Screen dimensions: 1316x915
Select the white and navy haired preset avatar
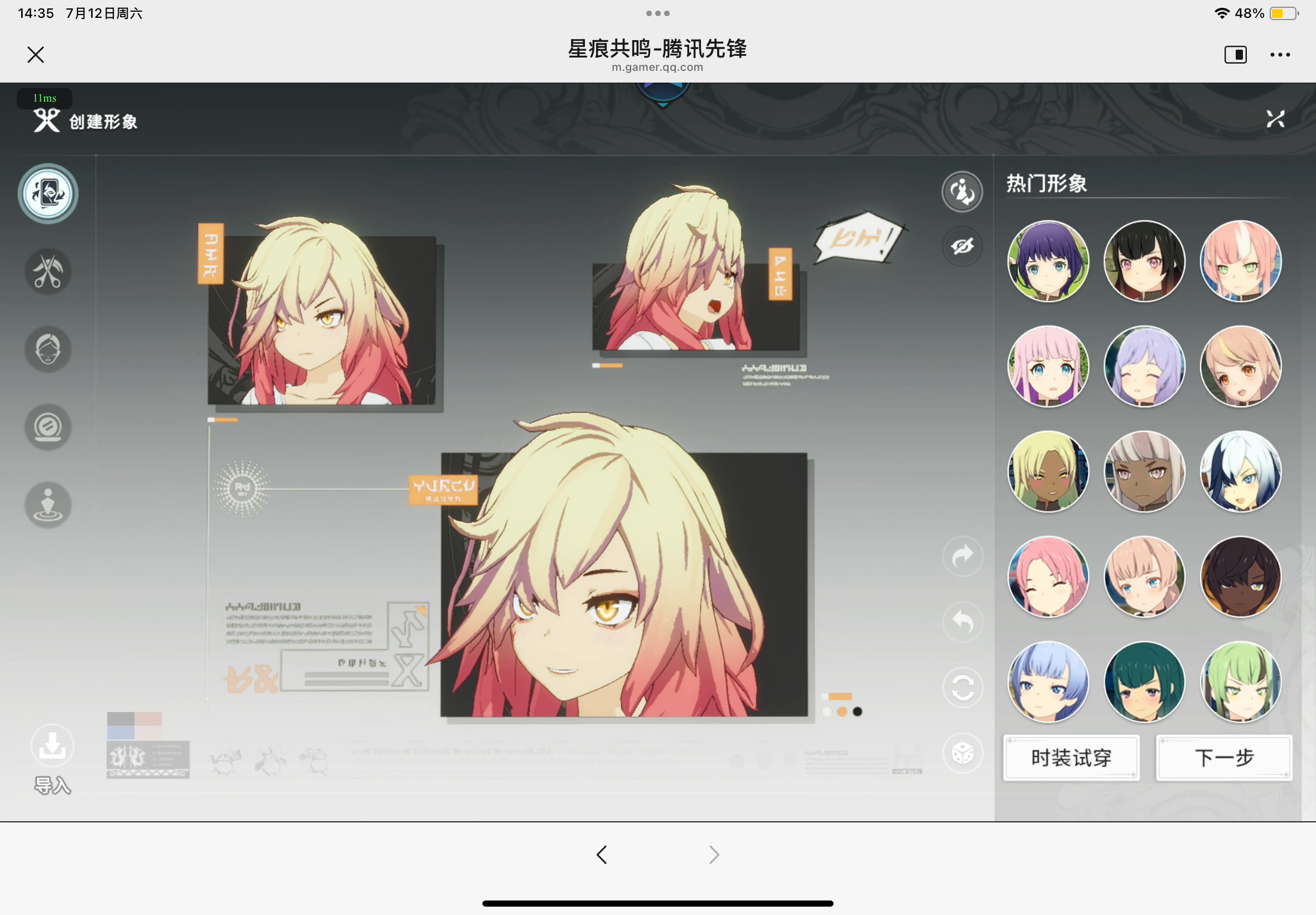tap(1241, 472)
